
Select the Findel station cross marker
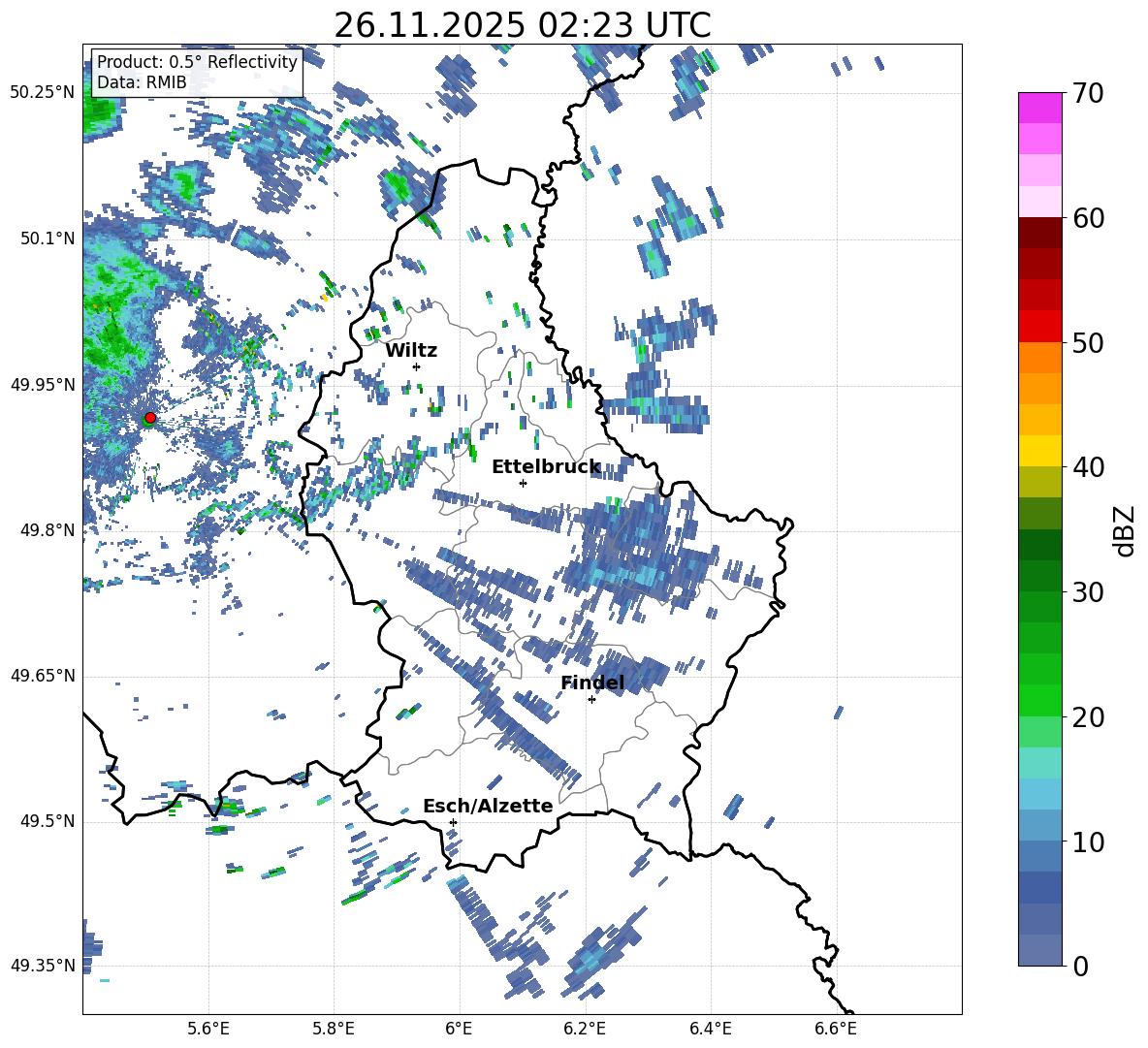tap(591, 699)
